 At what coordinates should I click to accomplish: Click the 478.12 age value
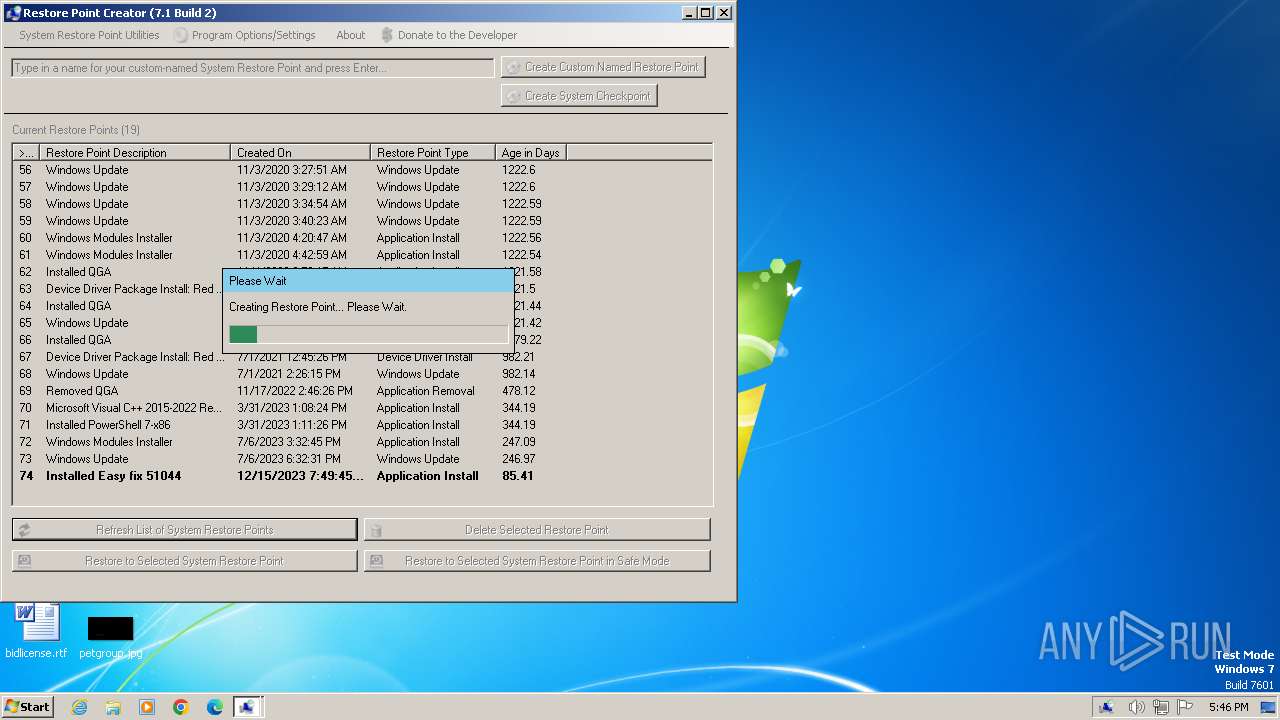[x=518, y=391]
